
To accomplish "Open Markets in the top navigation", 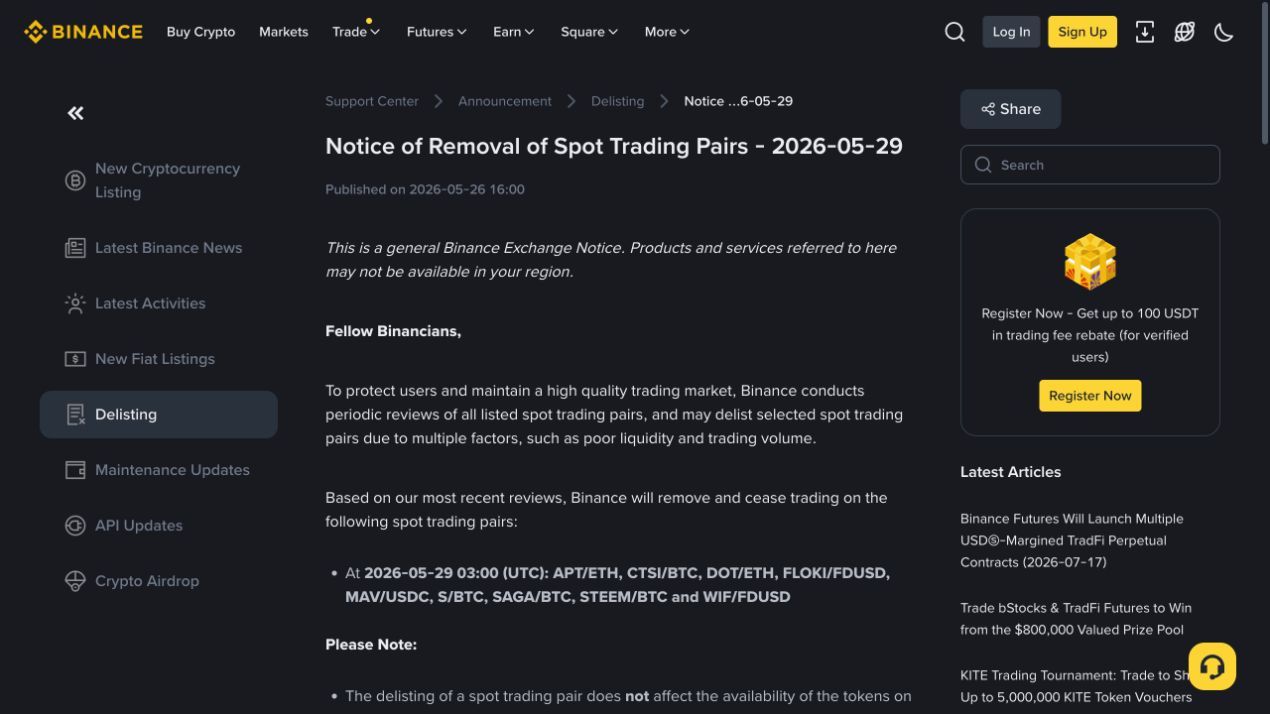I will pyautogui.click(x=283, y=32).
